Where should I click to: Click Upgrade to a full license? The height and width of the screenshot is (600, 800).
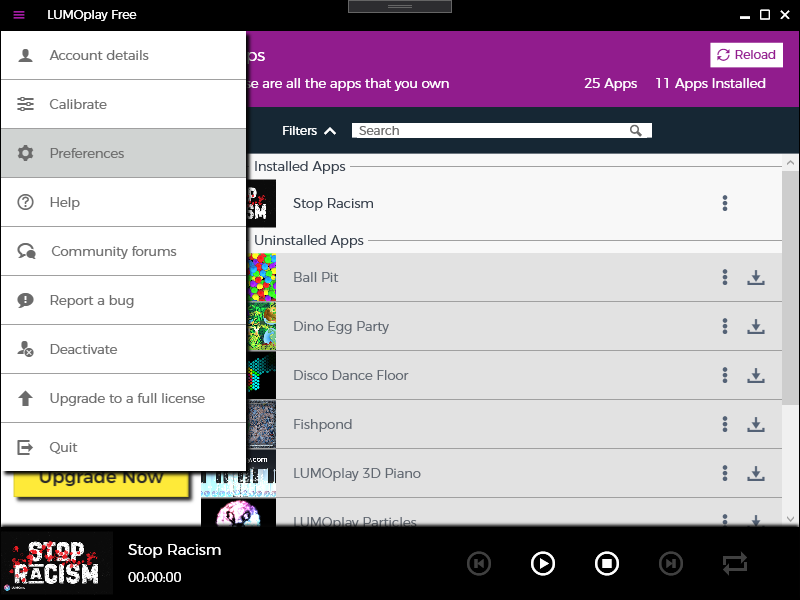[123, 398]
